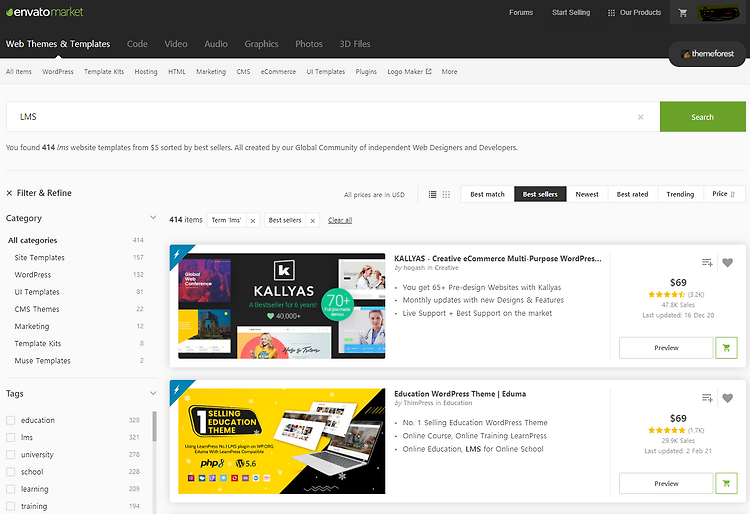Viewport: 750px width, 514px height.
Task: Switch to the Photos marketplace tab
Action: (309, 44)
